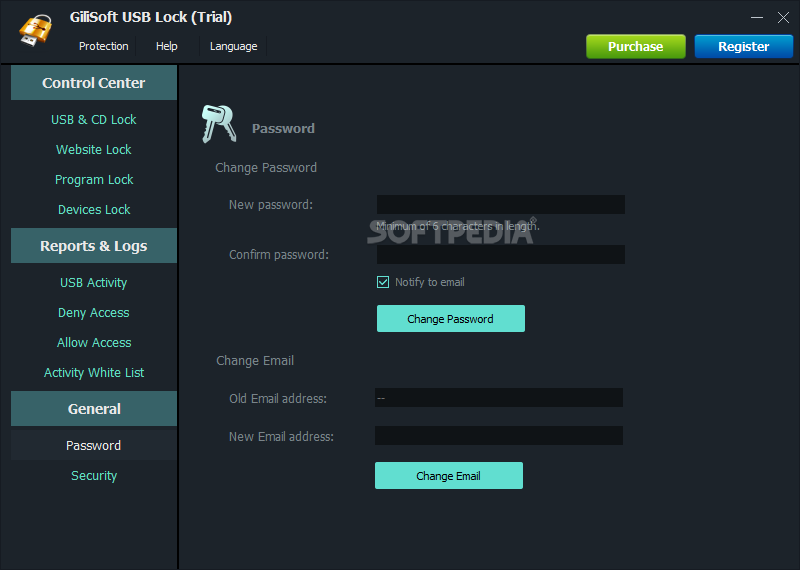Click the Reports & Logs header

(x=94, y=245)
